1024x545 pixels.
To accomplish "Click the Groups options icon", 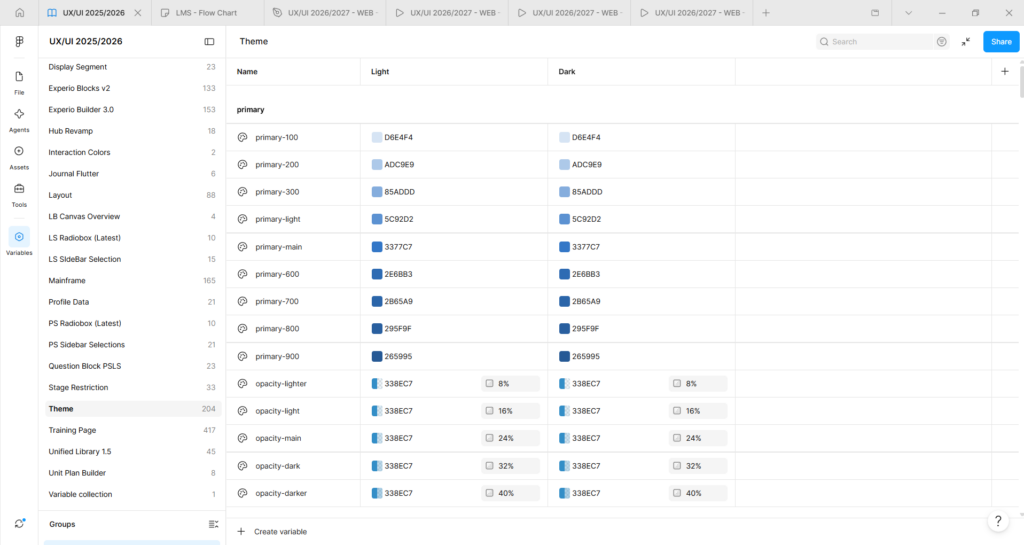I will point(213,524).
